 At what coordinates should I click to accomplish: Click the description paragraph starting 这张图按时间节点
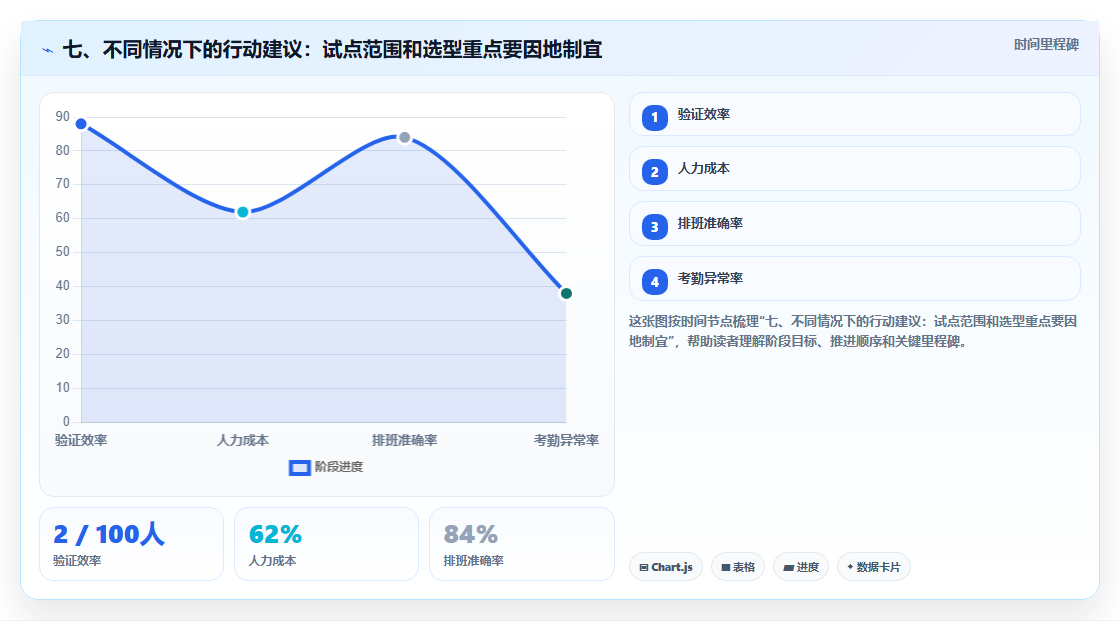853,331
